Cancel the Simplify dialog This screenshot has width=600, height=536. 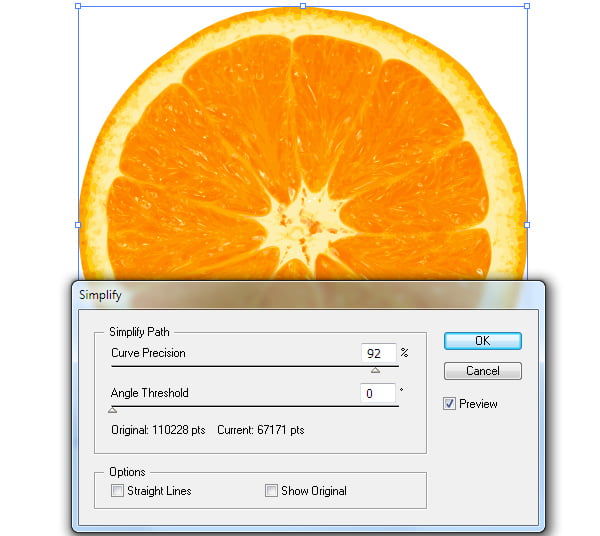click(x=483, y=371)
